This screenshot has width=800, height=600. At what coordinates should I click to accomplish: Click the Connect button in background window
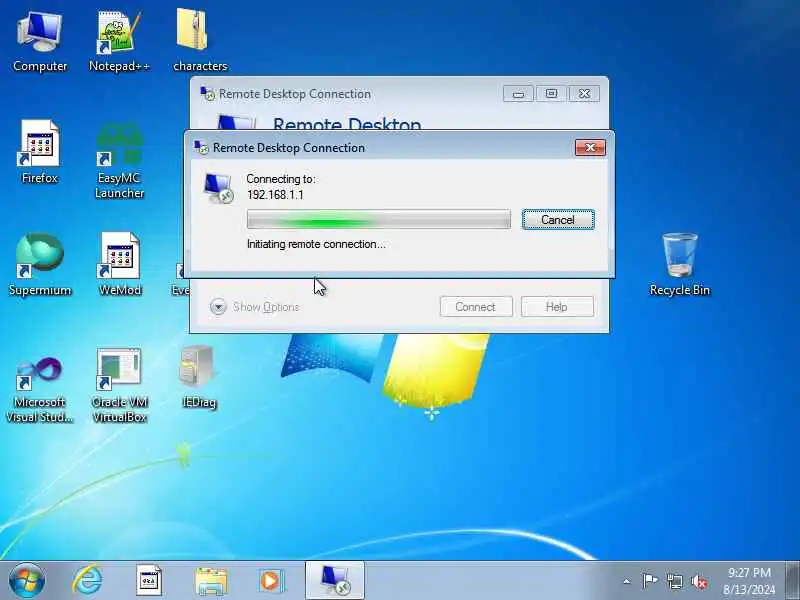click(476, 307)
